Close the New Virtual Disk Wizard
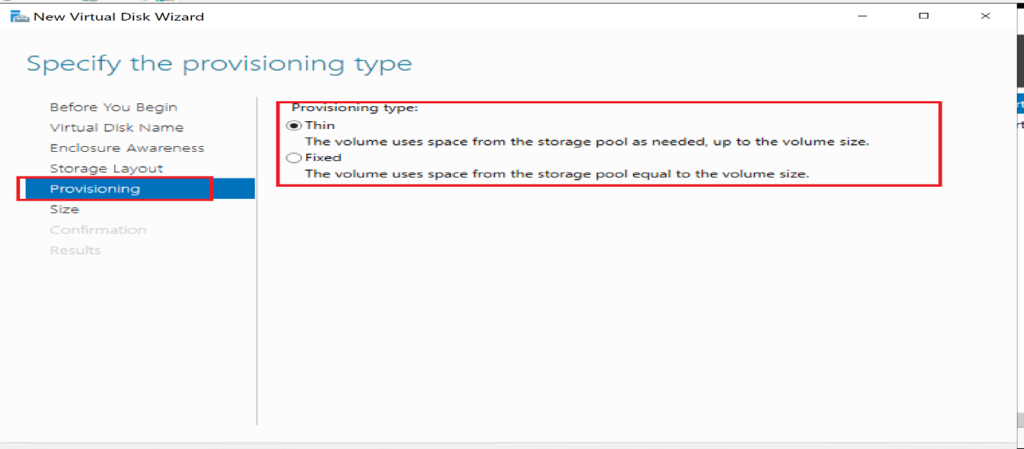This screenshot has height=449, width=1024. point(986,16)
